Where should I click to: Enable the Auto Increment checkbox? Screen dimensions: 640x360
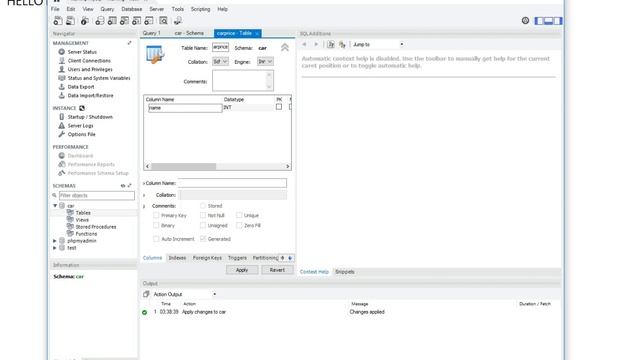pos(156,239)
